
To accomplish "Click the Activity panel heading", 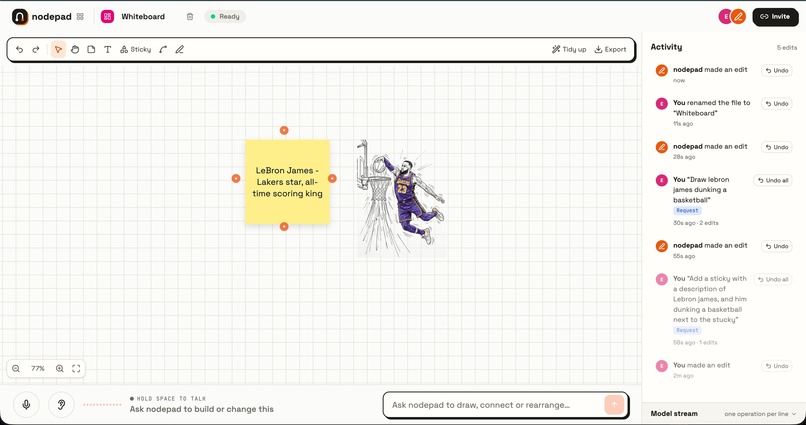I will (666, 47).
